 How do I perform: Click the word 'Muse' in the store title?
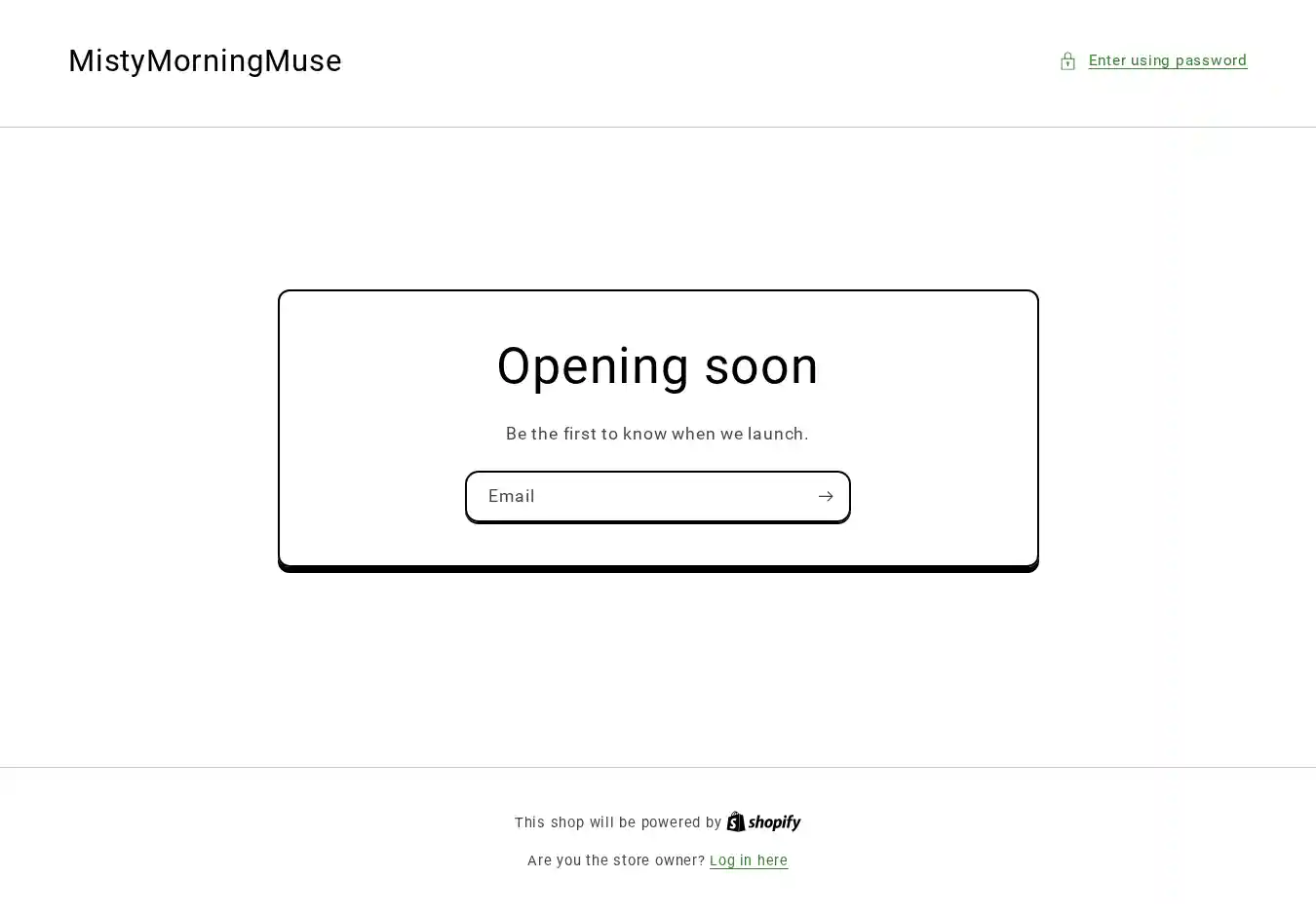tap(302, 60)
